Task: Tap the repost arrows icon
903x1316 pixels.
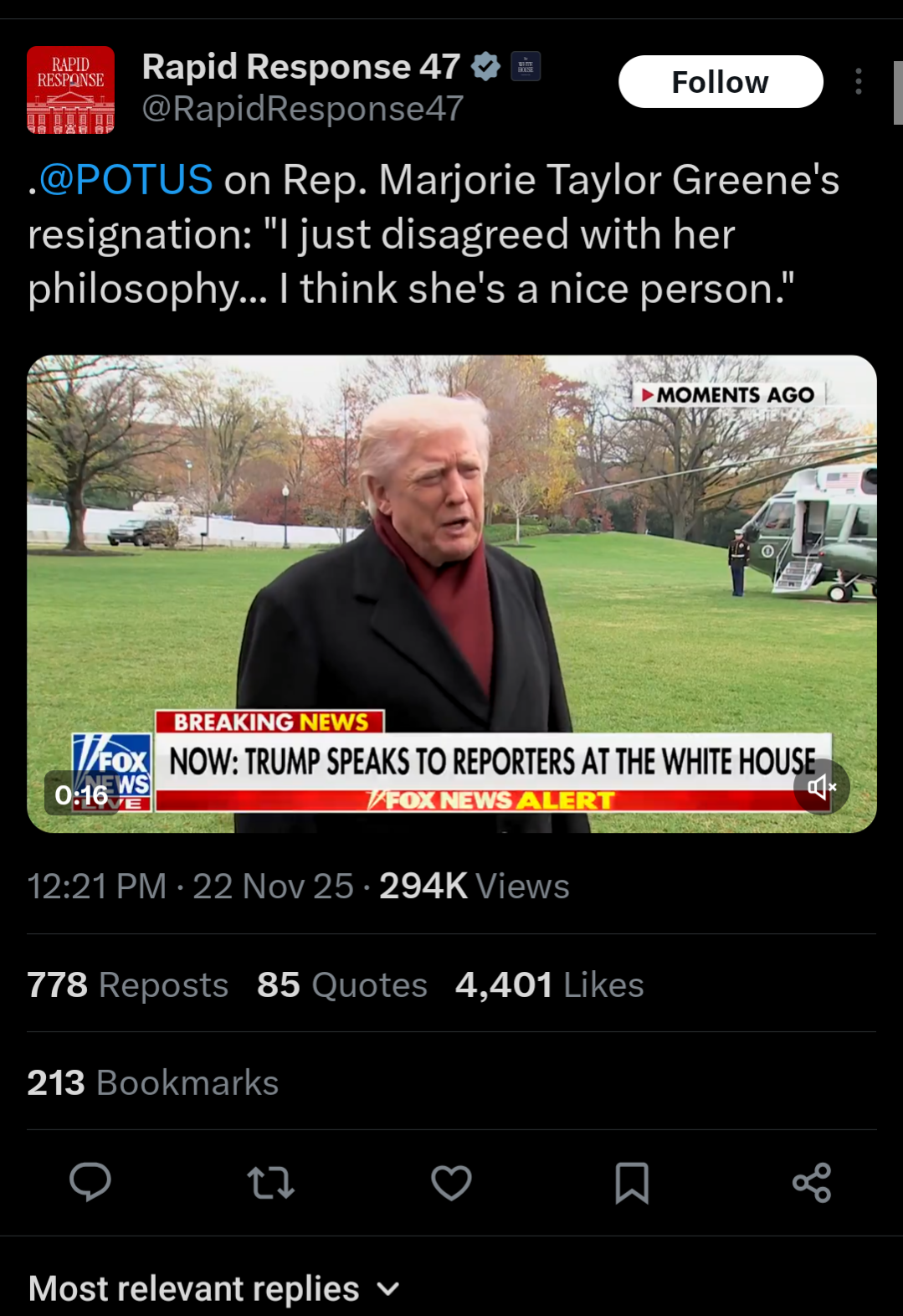Action: pos(270,1183)
